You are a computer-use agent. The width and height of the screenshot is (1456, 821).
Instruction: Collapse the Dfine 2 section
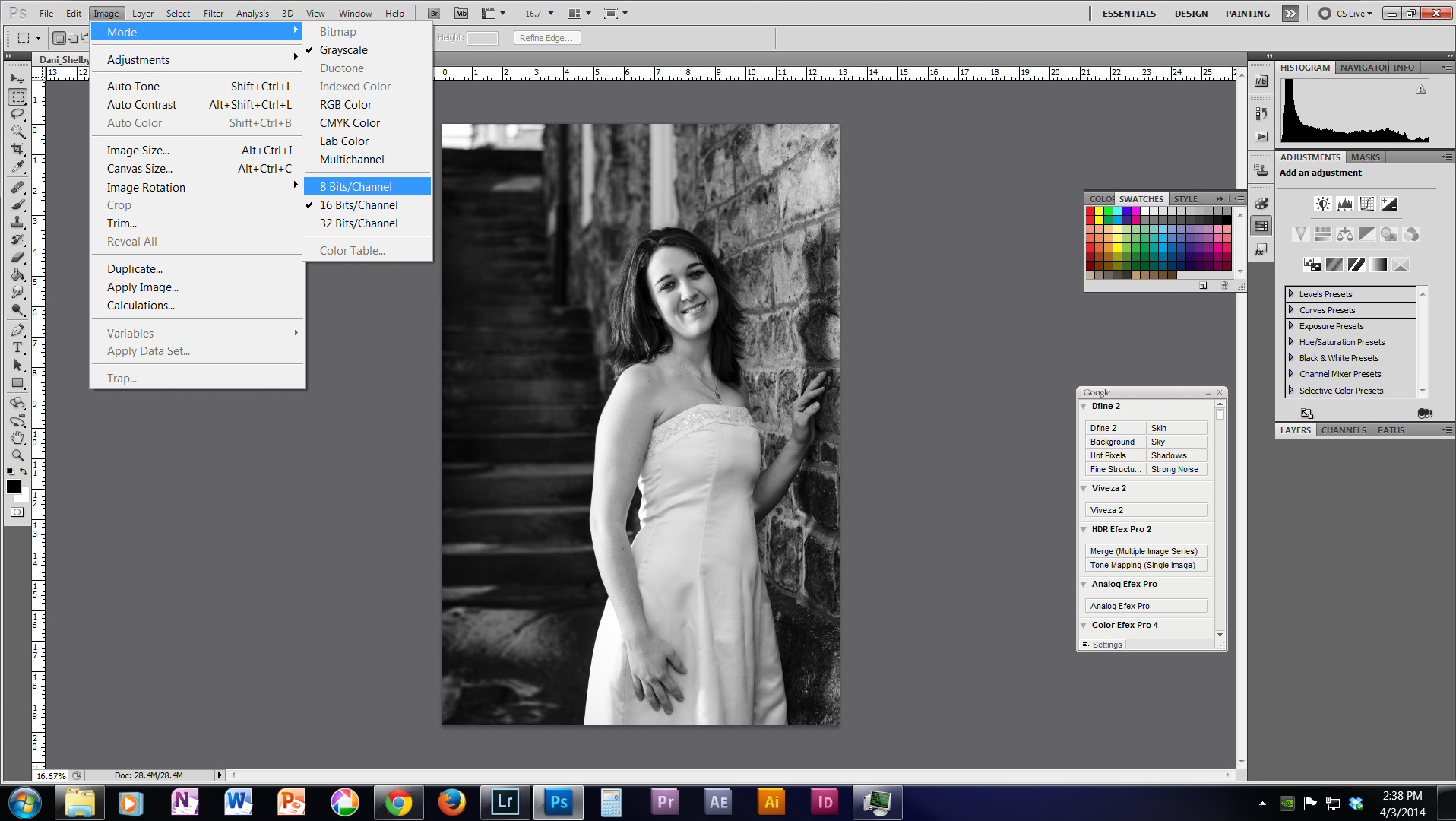point(1084,407)
